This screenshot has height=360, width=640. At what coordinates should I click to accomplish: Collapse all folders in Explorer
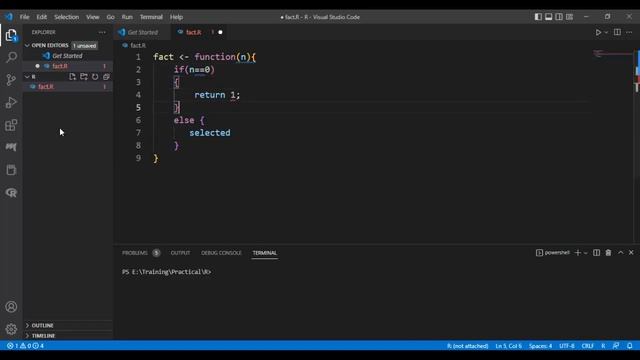tap(107, 77)
